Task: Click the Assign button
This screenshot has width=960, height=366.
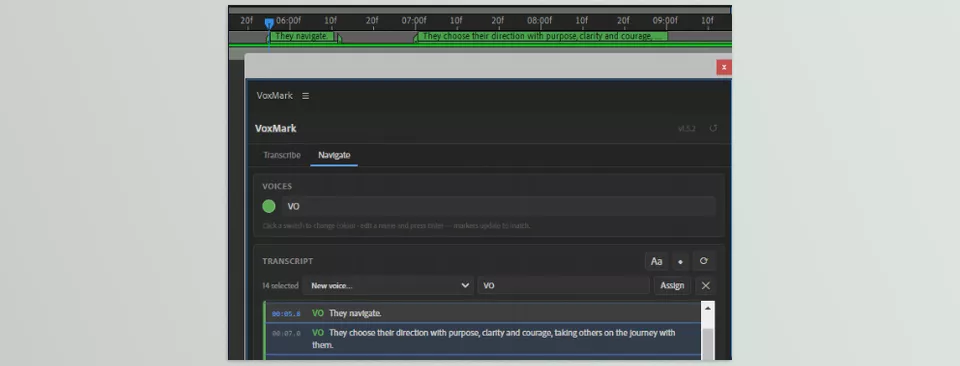Action: pyautogui.click(x=672, y=286)
